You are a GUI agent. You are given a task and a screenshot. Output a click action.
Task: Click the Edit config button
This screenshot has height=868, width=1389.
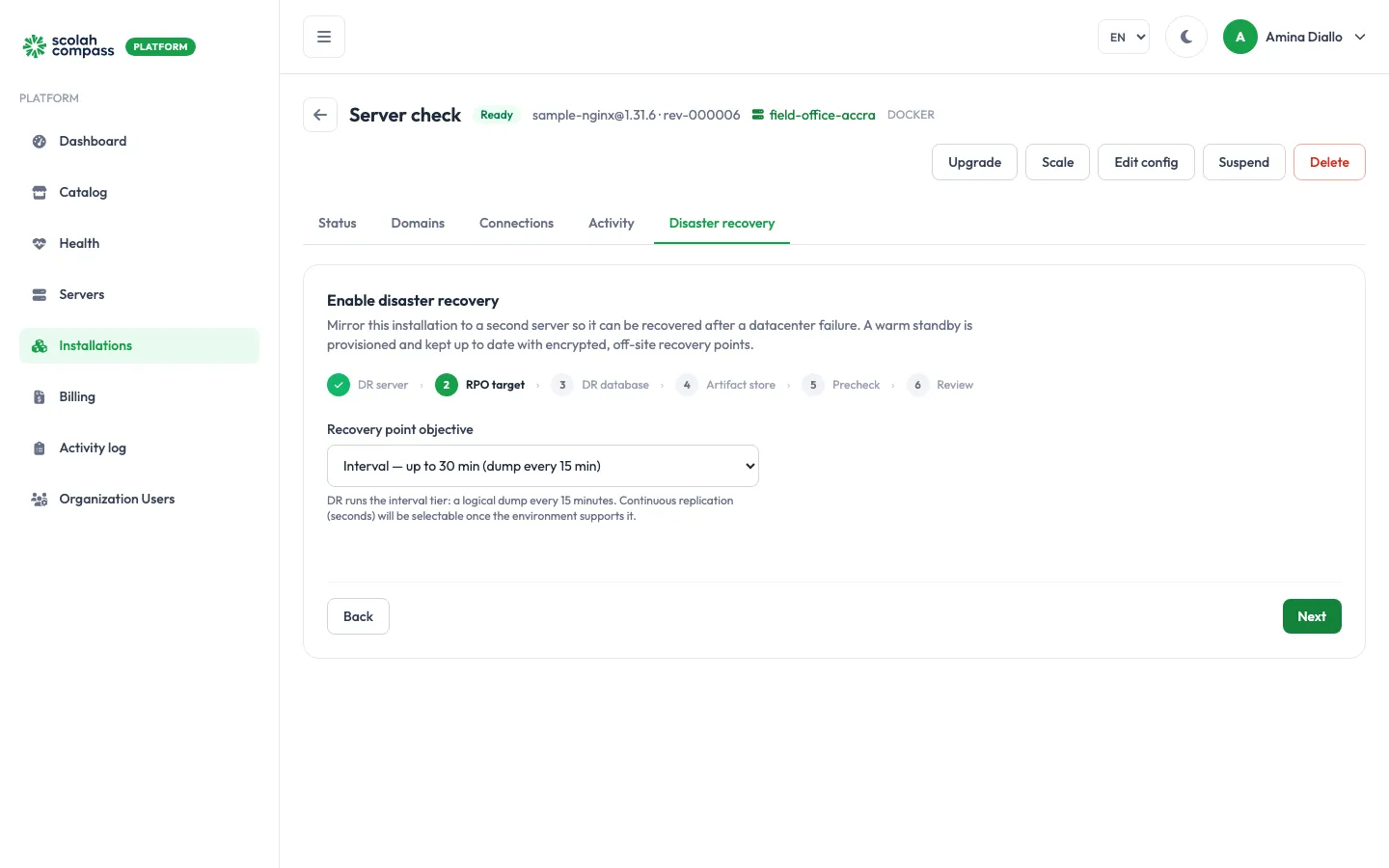[1146, 162]
